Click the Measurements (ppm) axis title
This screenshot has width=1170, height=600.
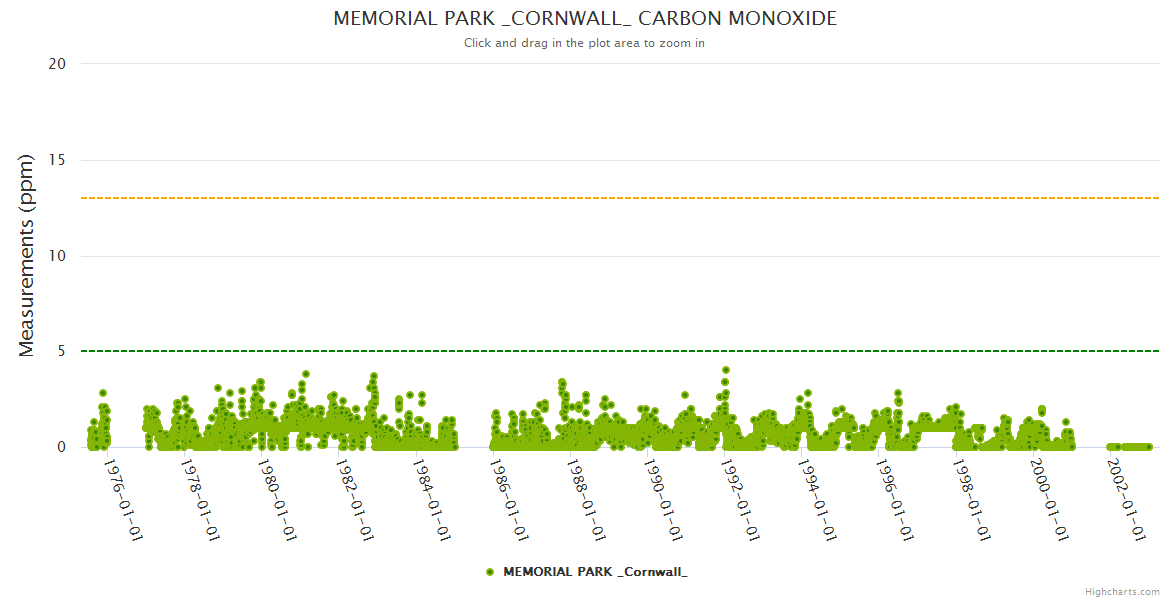tap(27, 255)
